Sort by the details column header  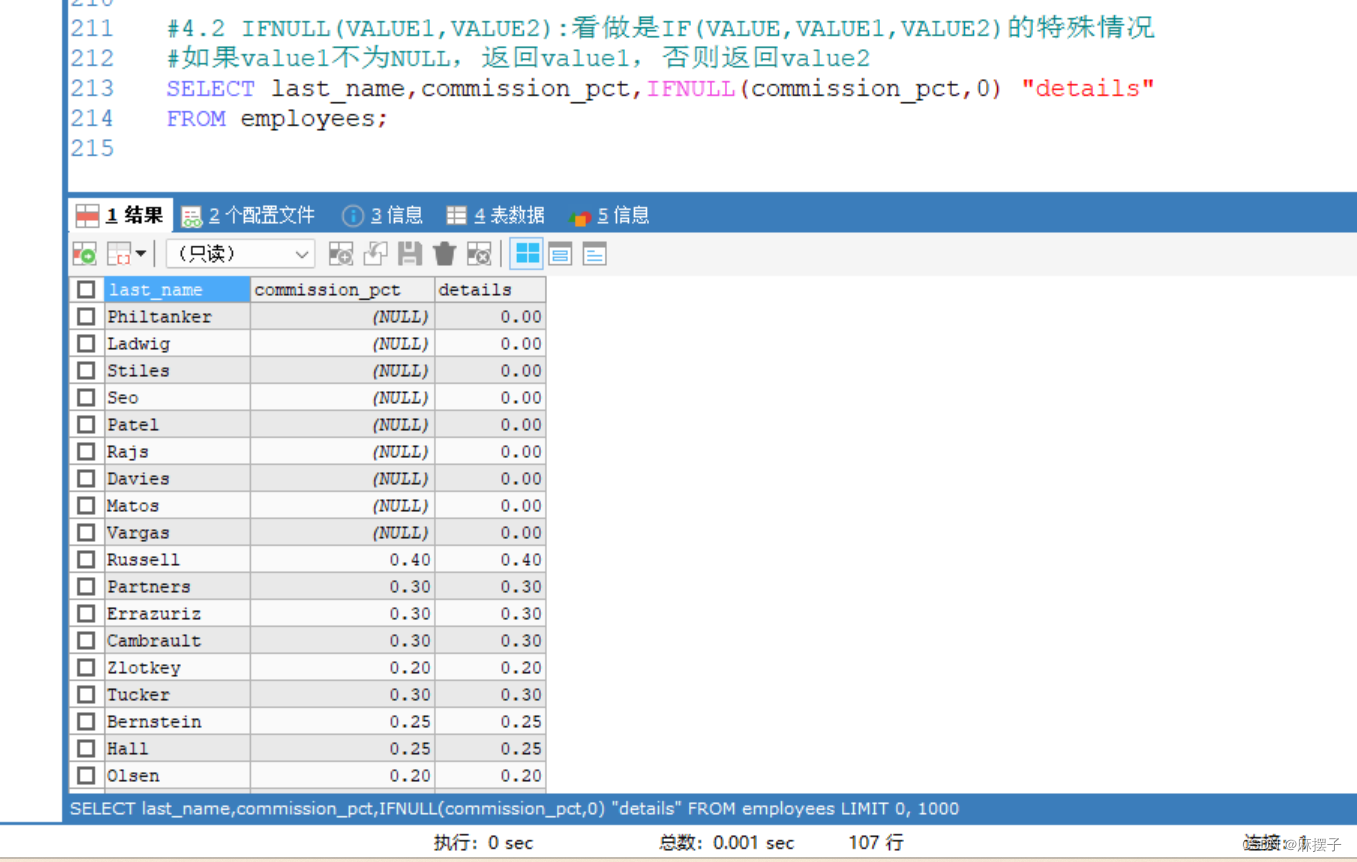point(490,290)
